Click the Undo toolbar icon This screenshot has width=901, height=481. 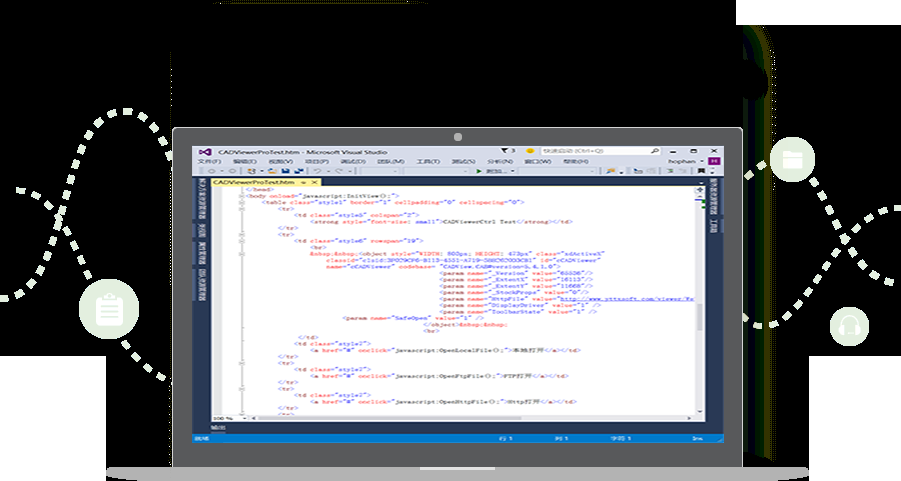coord(315,171)
